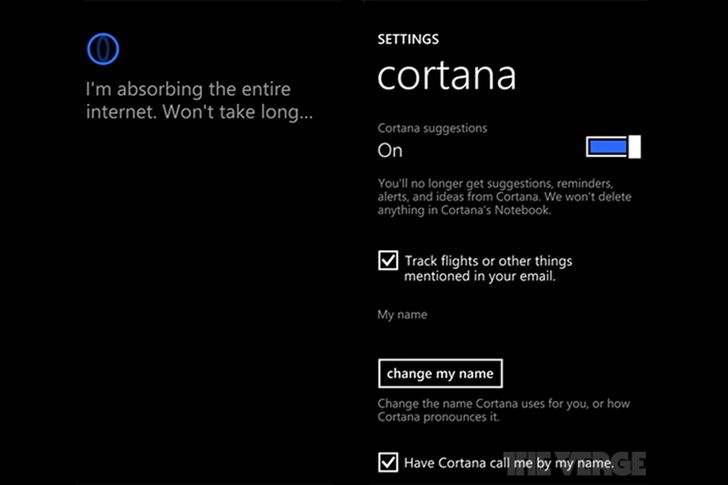Tap the On status text
Image resolution: width=728 pixels, height=485 pixels.
390,151
